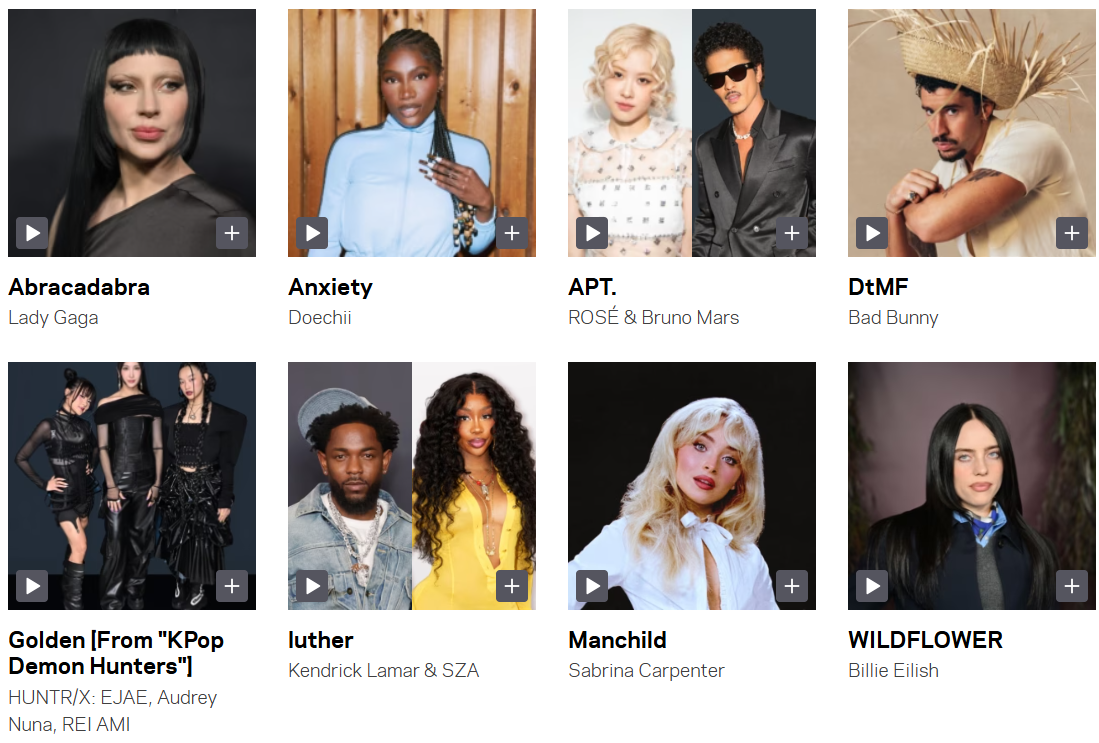Add Anxiety with the plus button
Screen dimensions: 1099x743
point(512,233)
